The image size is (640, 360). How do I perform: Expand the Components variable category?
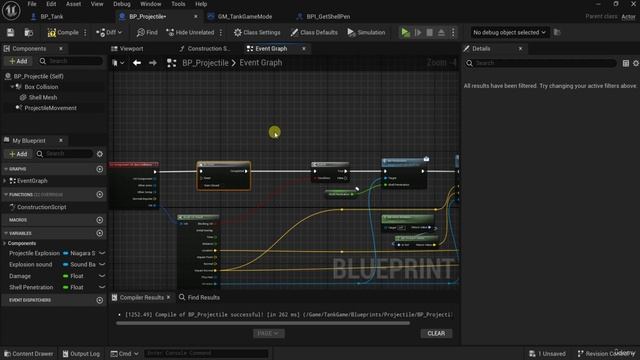click(x=4, y=243)
